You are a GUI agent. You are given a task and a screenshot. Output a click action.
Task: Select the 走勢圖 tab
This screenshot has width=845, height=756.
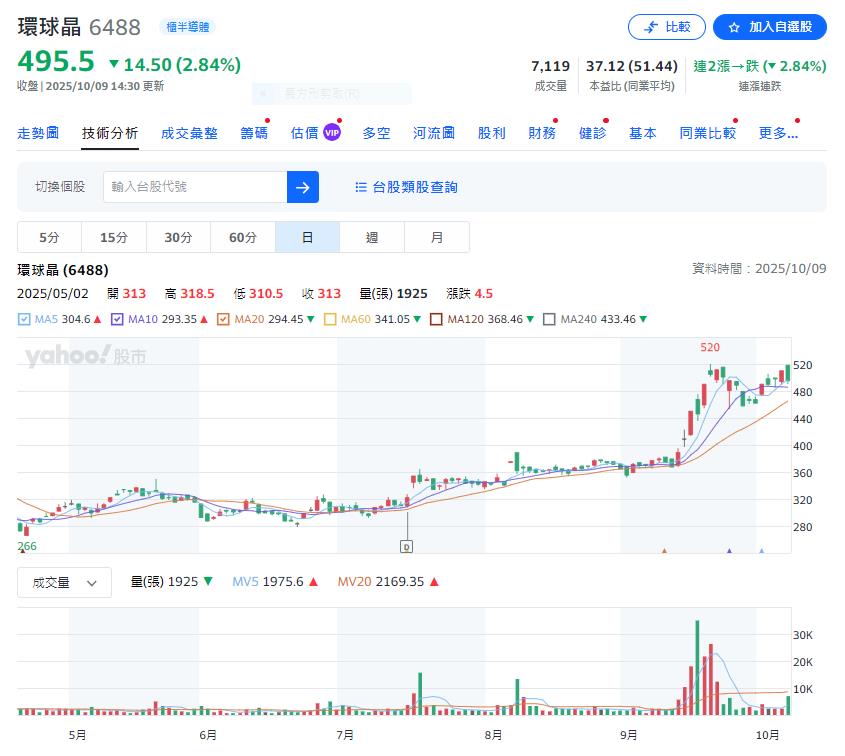[x=38, y=133]
